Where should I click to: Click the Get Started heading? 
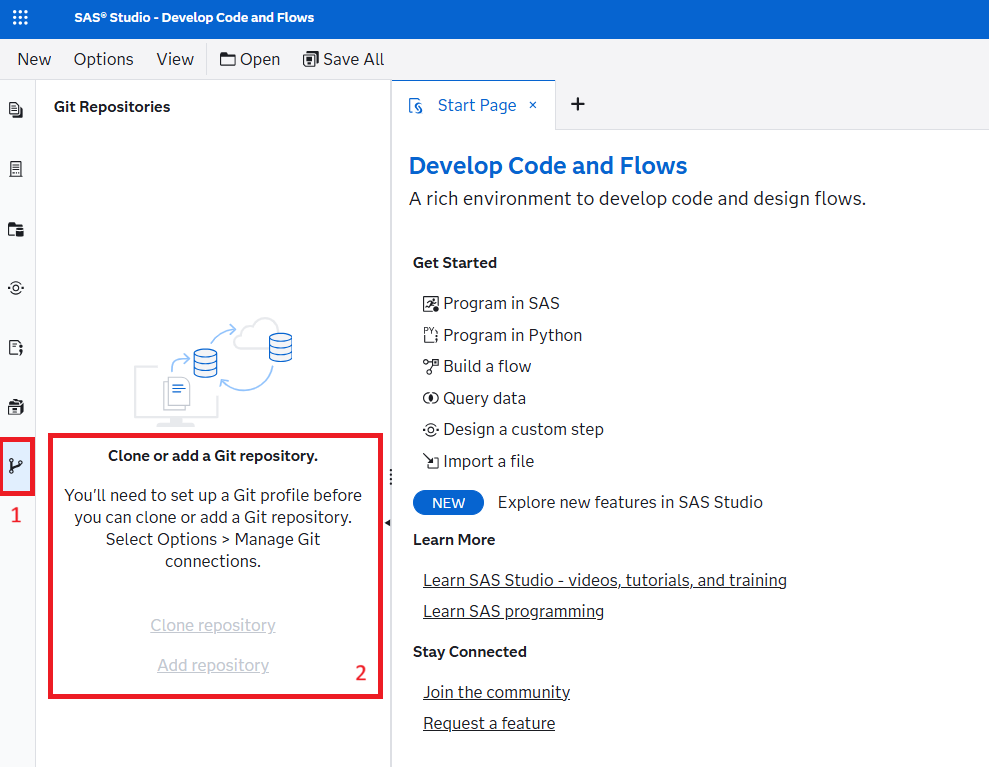[455, 263]
